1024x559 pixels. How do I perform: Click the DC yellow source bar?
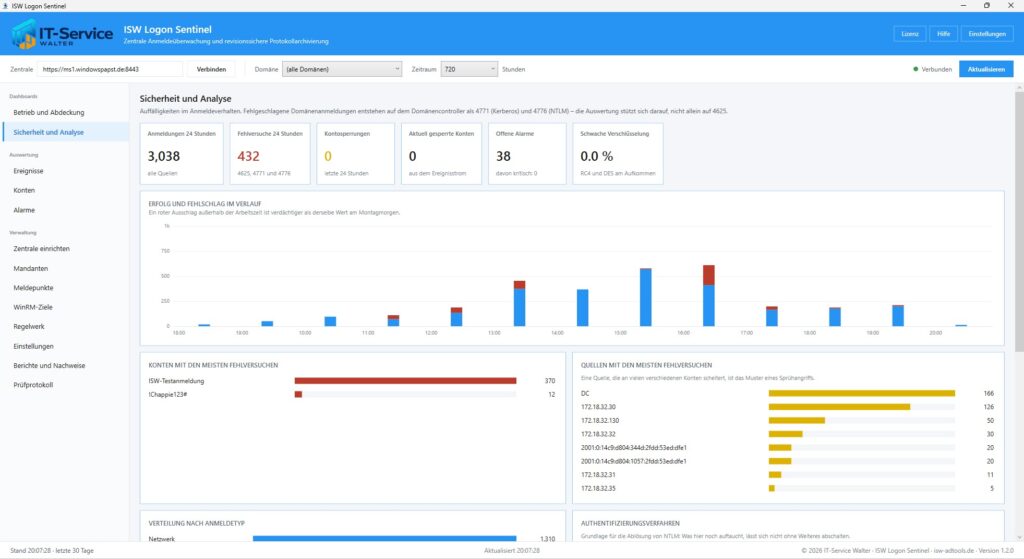pos(861,393)
